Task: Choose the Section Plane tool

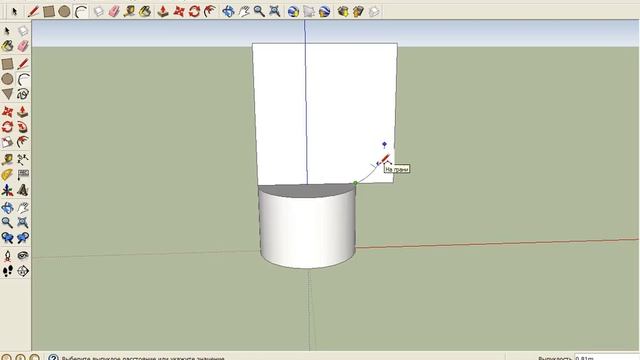Action: point(23,271)
